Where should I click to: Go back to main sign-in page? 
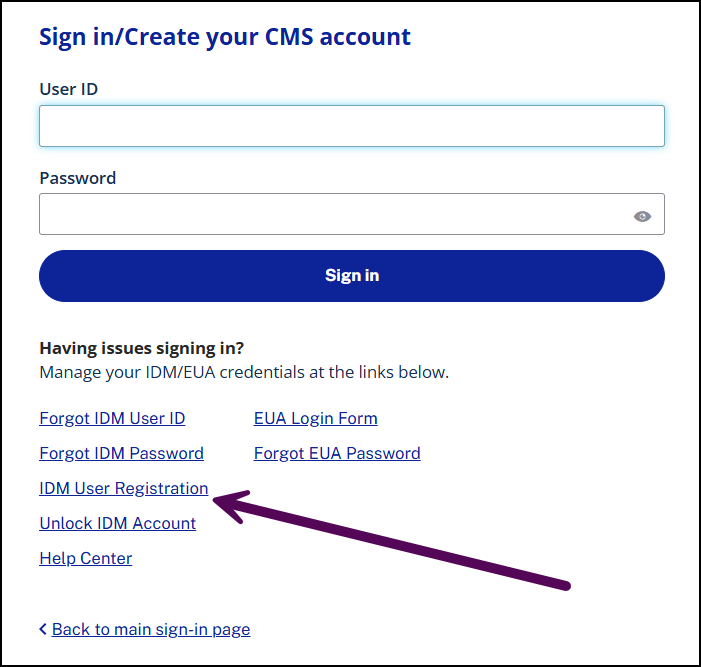click(x=151, y=629)
